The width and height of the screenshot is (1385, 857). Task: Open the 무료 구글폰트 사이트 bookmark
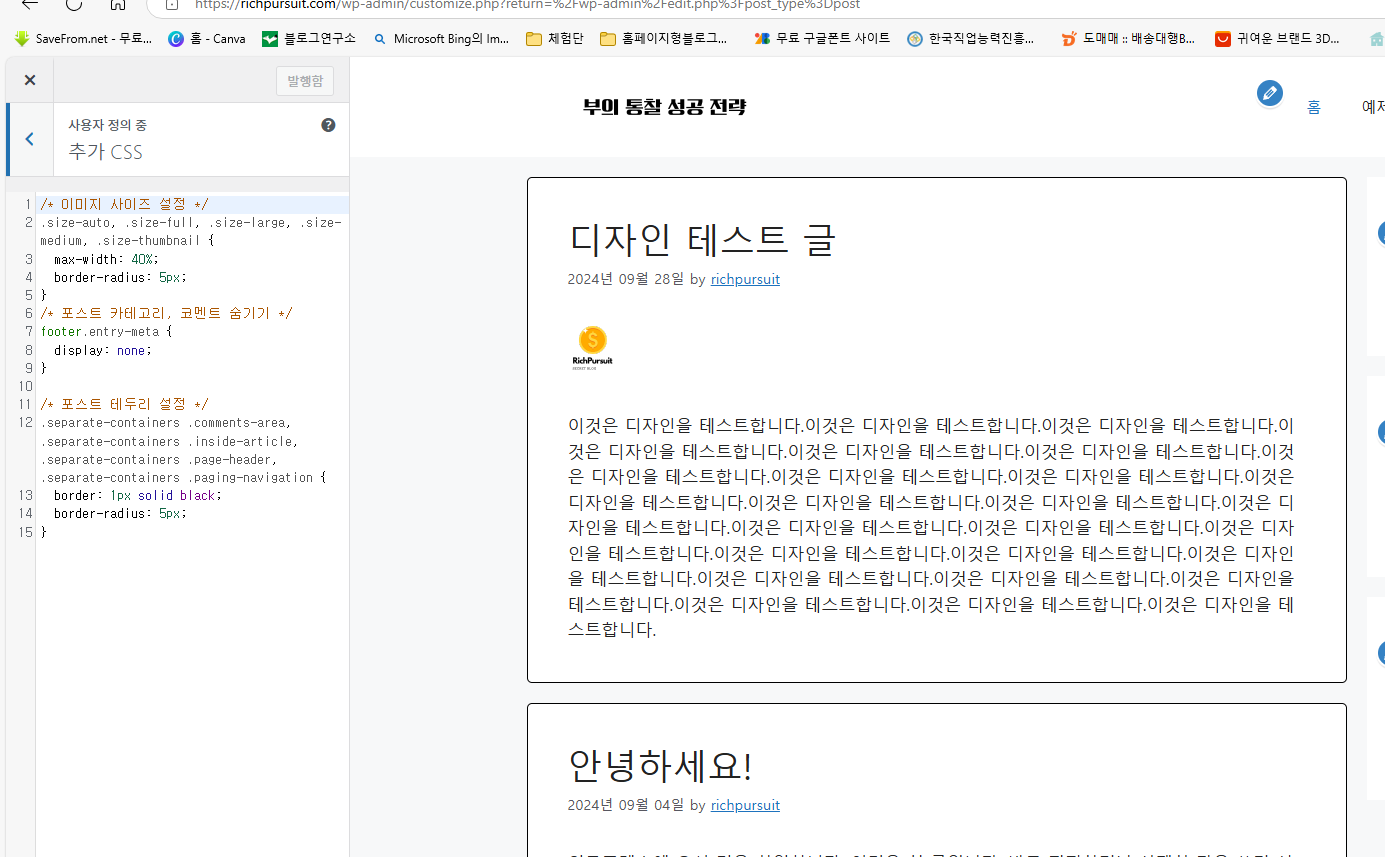coord(822,39)
